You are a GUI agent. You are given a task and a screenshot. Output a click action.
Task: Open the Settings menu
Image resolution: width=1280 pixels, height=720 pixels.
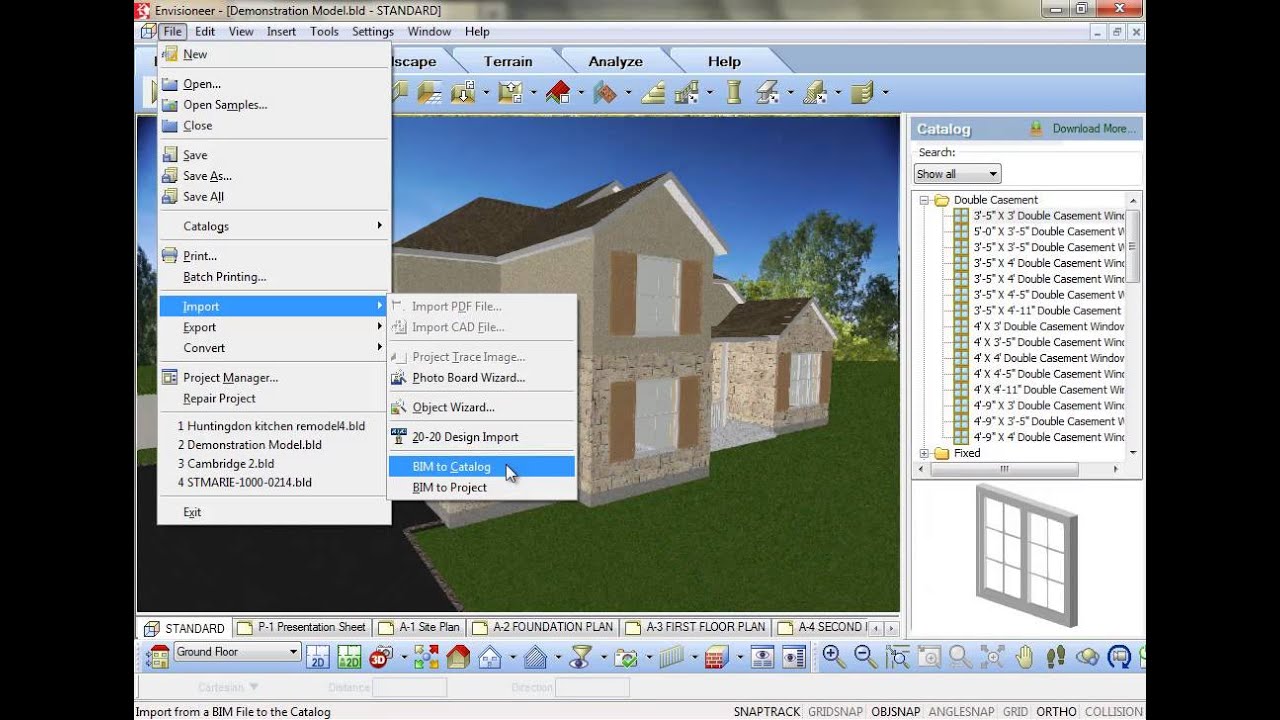tap(373, 31)
